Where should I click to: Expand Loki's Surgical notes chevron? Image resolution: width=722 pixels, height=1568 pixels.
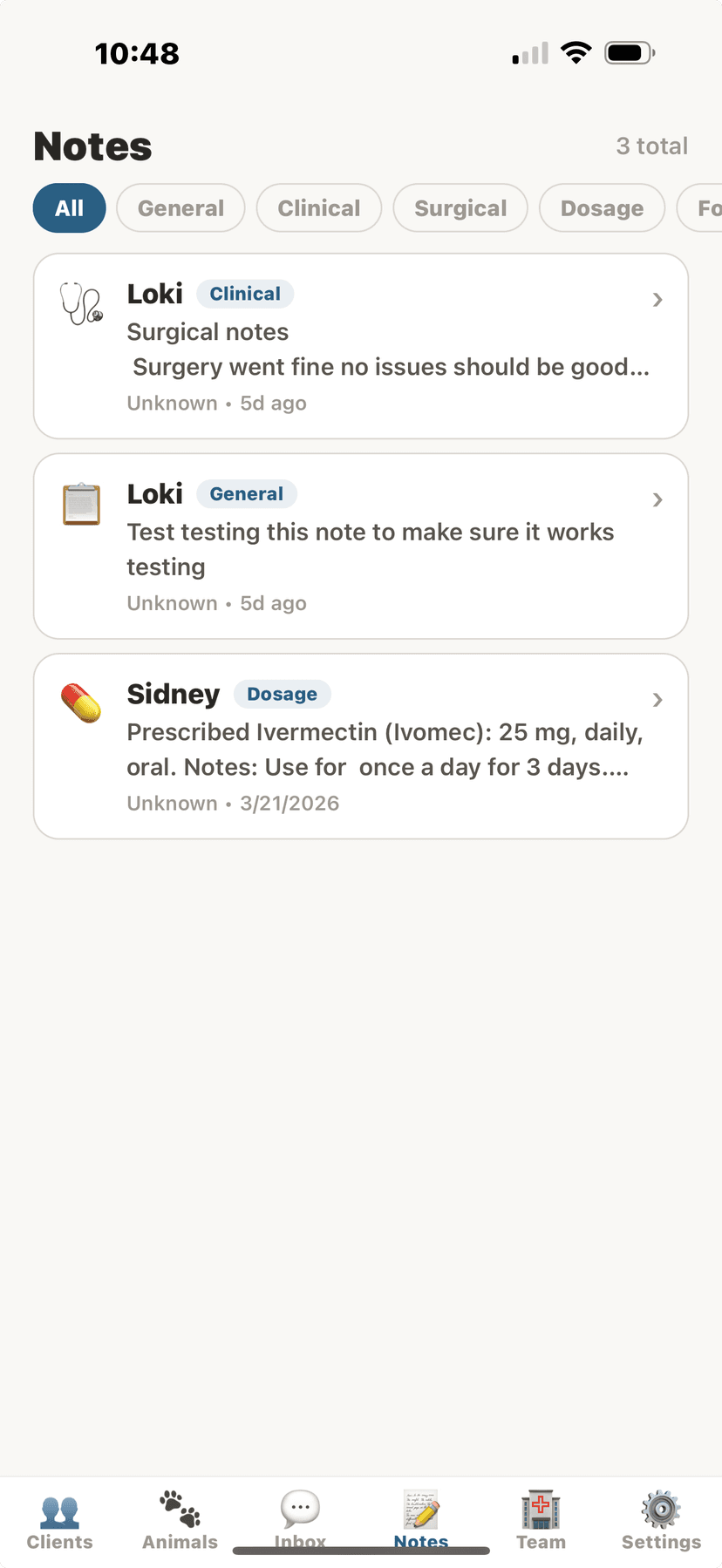(657, 300)
